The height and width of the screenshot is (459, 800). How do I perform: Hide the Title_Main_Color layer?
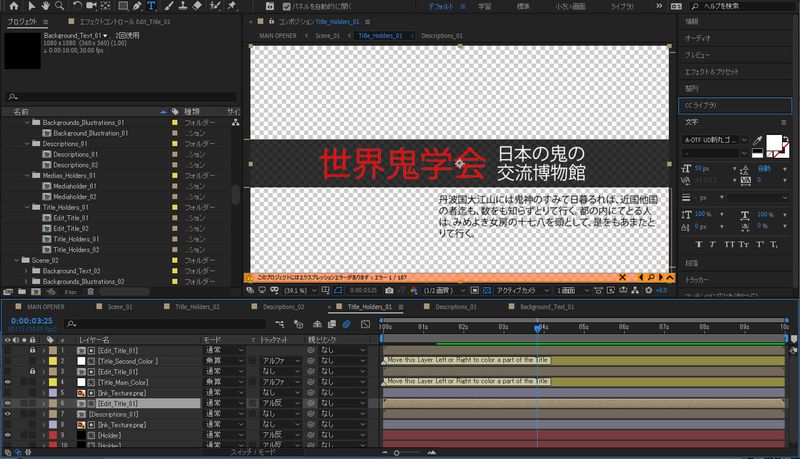tap(8, 382)
